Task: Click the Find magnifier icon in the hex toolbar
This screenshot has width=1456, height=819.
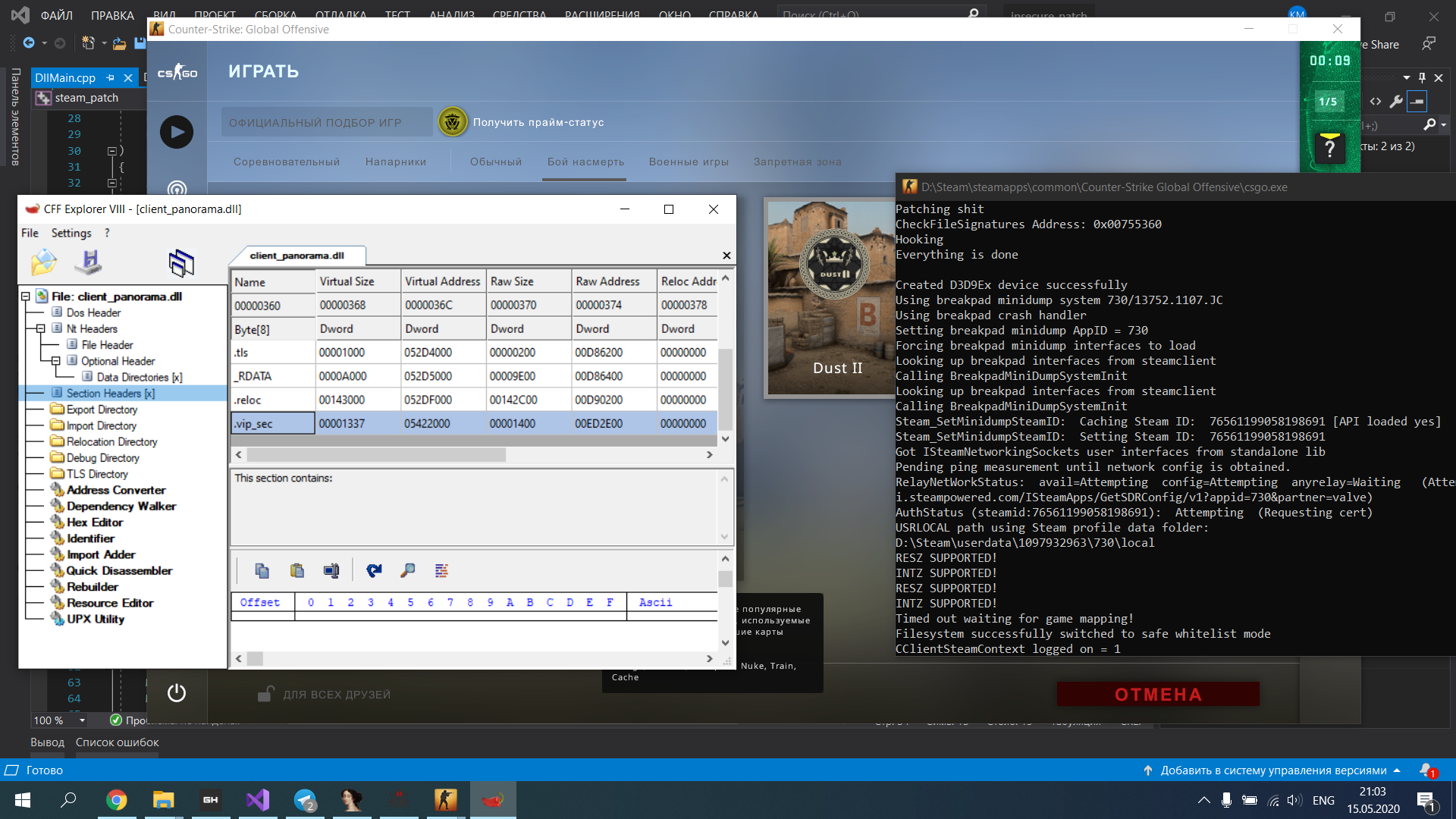Action: click(x=408, y=570)
